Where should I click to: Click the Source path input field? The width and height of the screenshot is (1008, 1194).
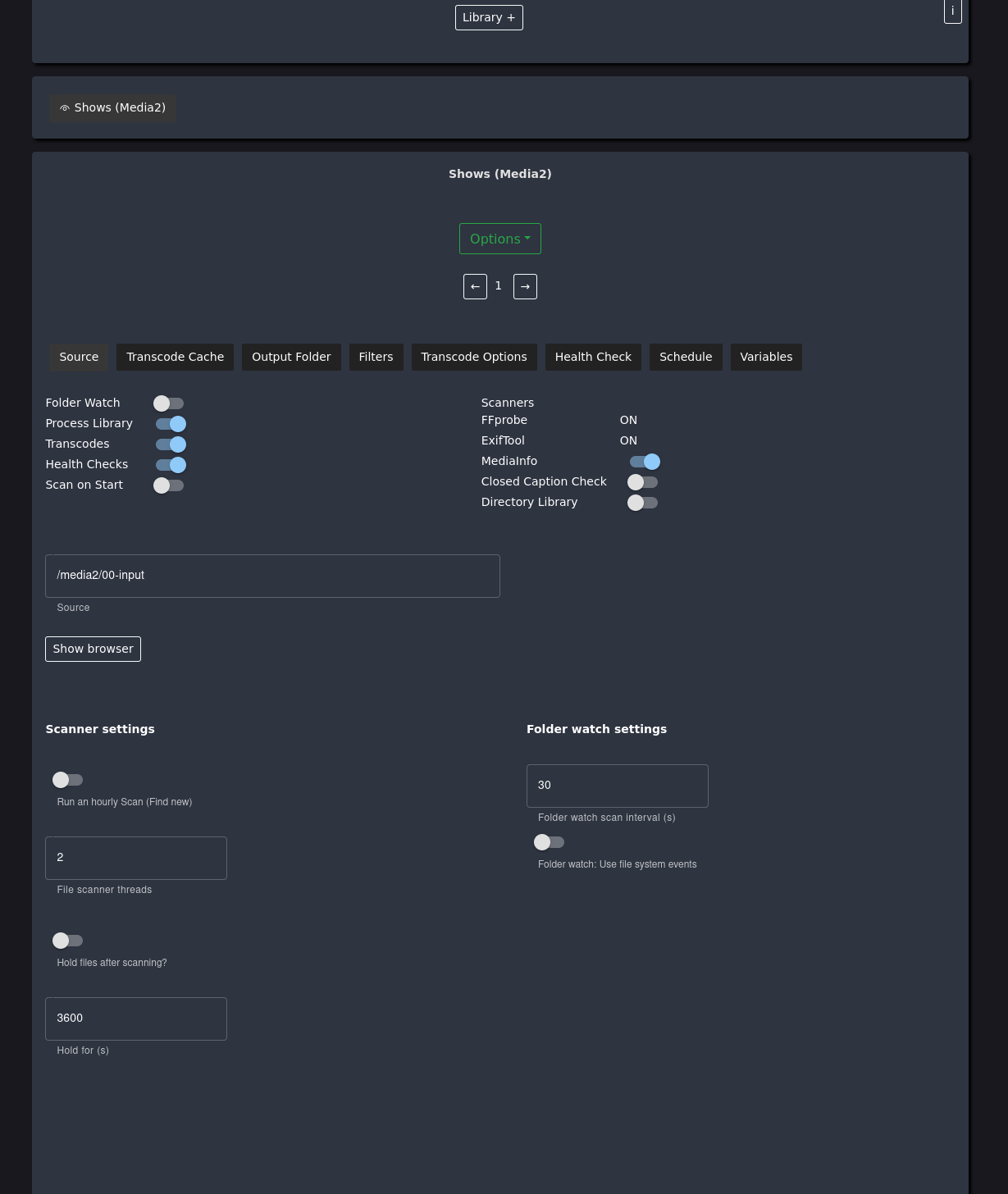[x=272, y=576]
